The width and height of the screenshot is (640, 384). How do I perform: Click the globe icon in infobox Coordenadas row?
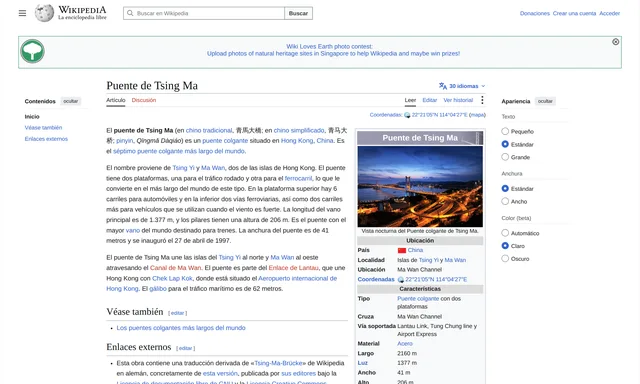[x=400, y=280]
